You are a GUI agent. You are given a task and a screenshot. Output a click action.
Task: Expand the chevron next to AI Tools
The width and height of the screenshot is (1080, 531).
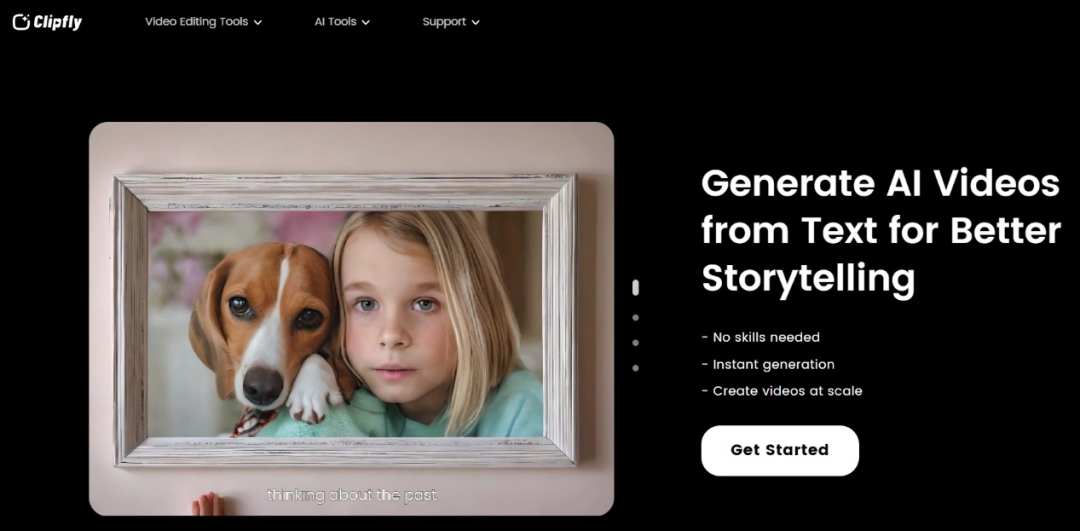(x=366, y=23)
